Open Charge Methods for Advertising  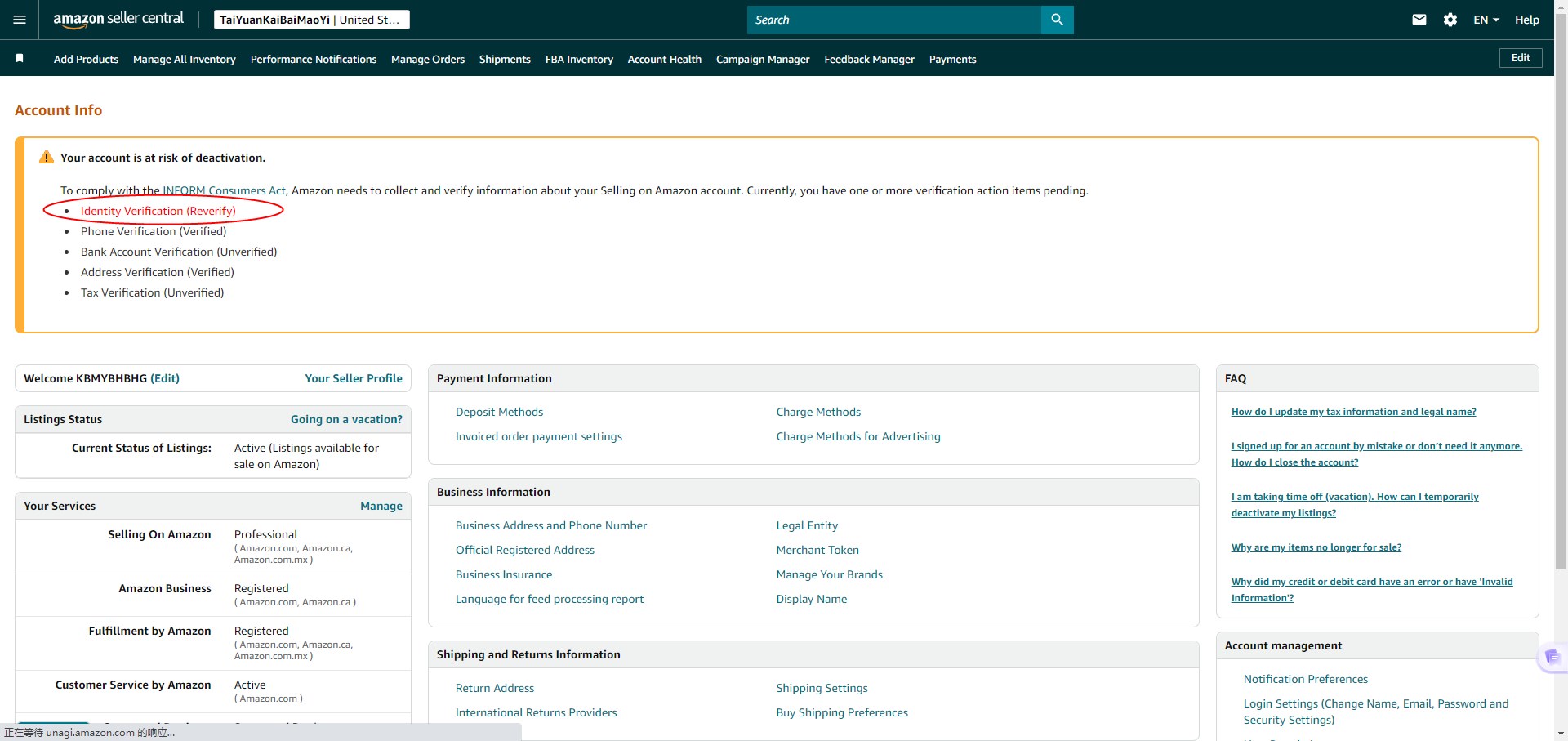858,436
